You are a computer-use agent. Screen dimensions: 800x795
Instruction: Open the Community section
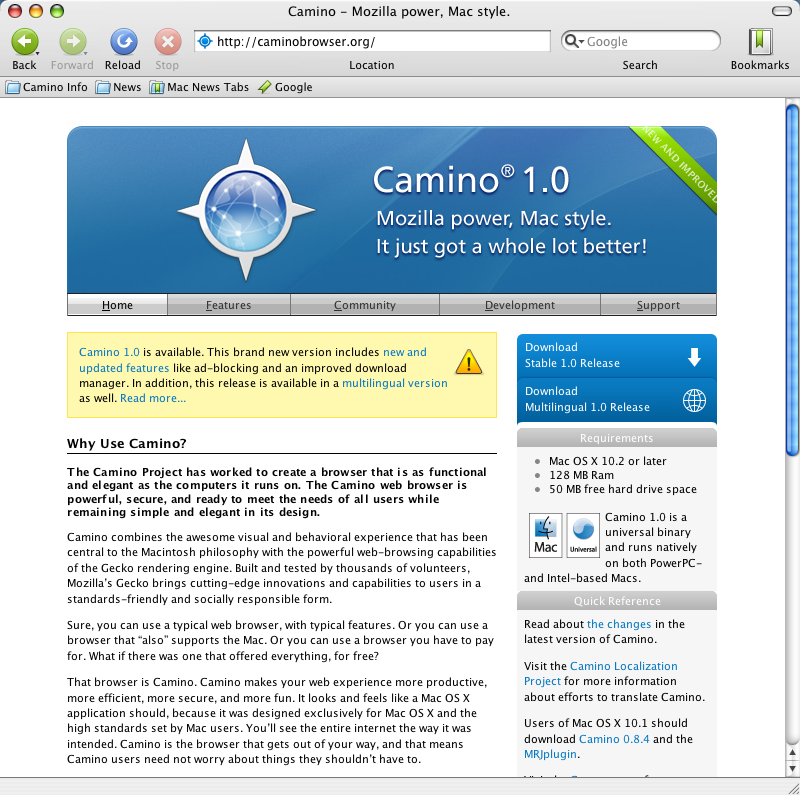pos(364,305)
